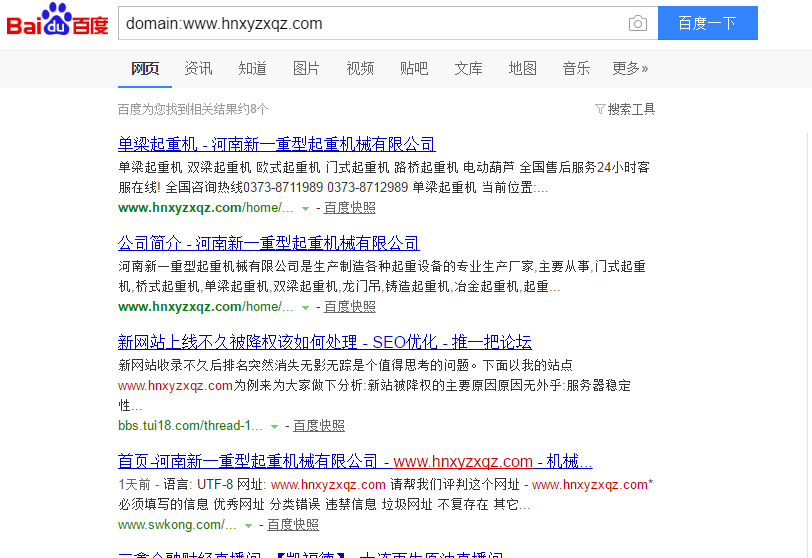Open 百度快照 for 公司简介 result
The height and width of the screenshot is (558, 812).
(350, 306)
